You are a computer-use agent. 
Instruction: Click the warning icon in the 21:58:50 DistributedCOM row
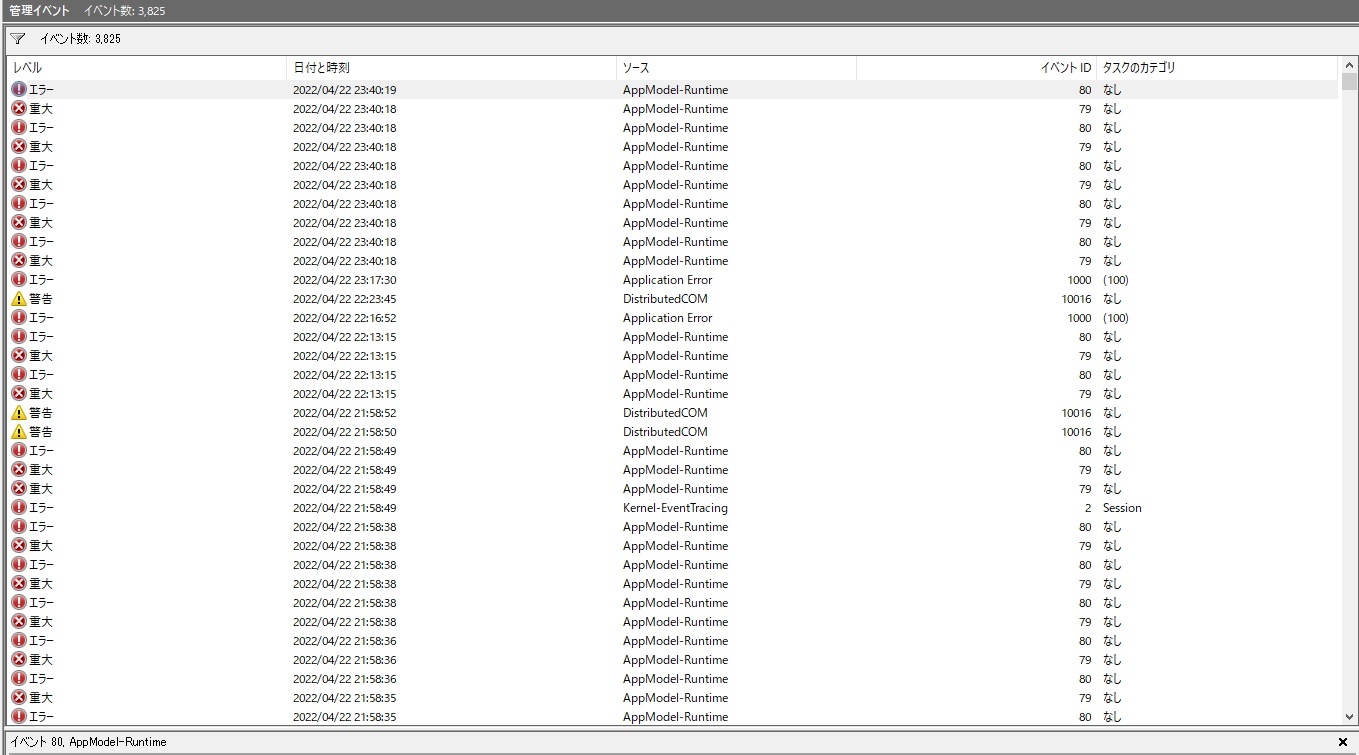click(18, 432)
